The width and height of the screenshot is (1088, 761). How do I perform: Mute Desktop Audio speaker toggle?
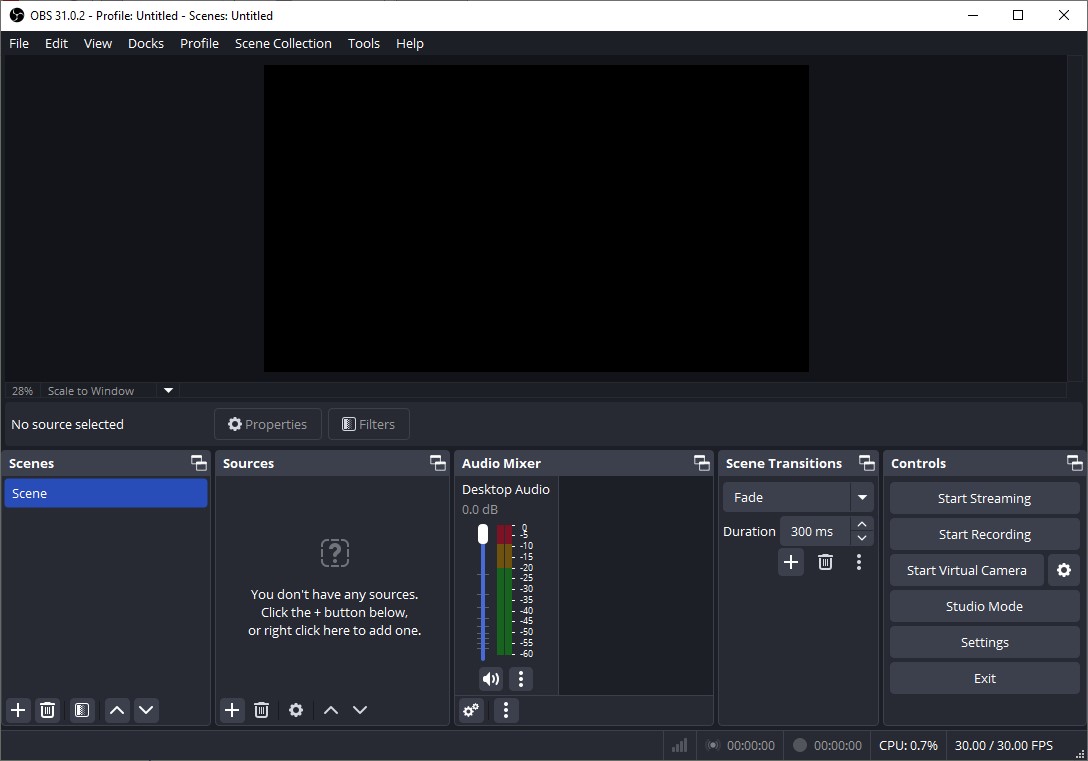point(491,678)
